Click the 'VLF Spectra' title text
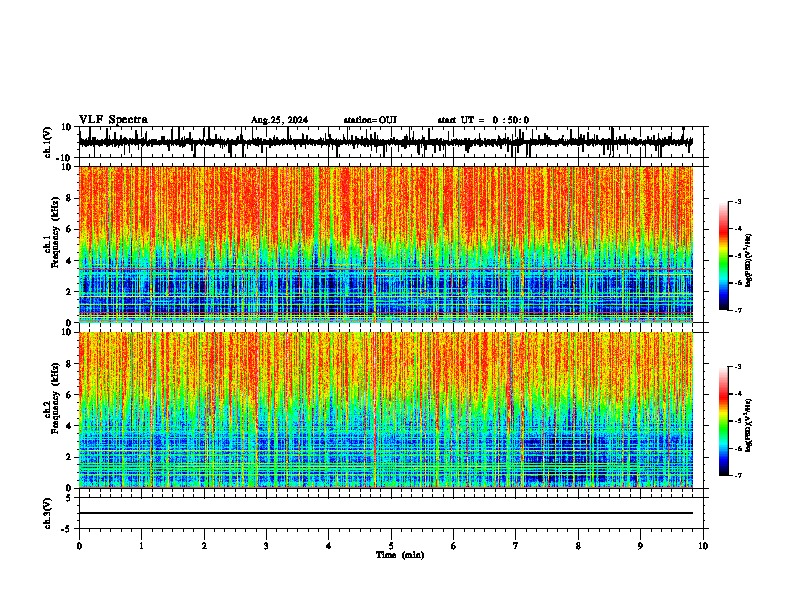The height and width of the screenshot is (612, 792). [x=114, y=119]
